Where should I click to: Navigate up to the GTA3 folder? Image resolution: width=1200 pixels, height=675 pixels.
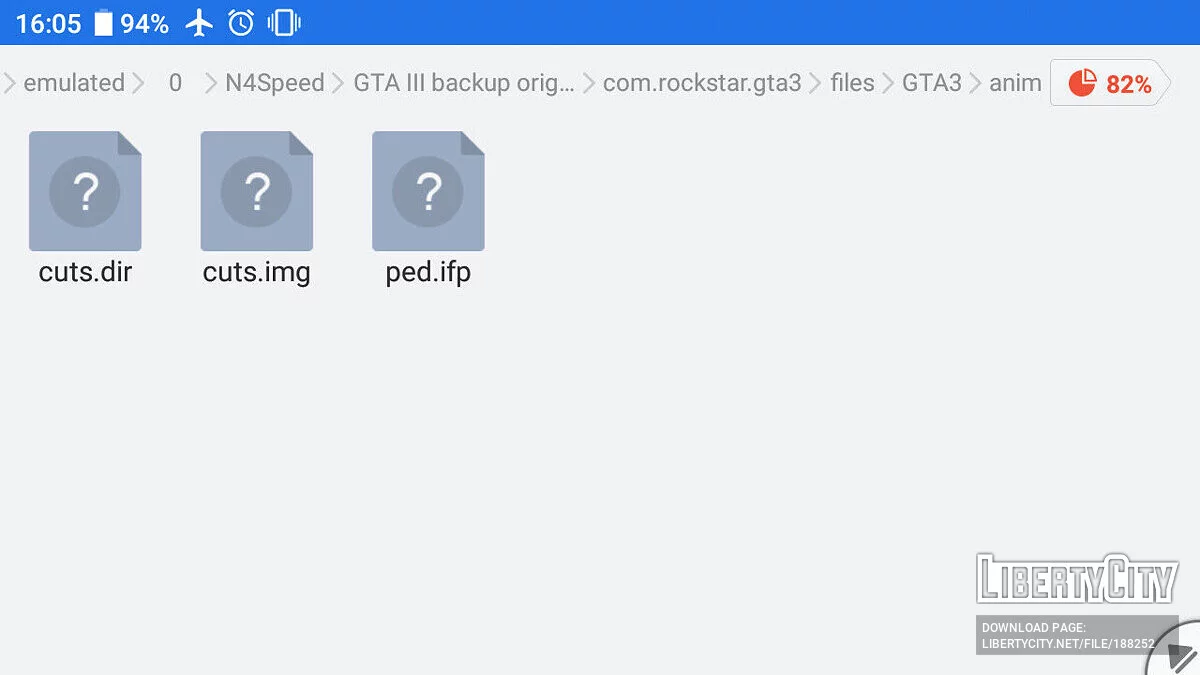click(x=931, y=83)
